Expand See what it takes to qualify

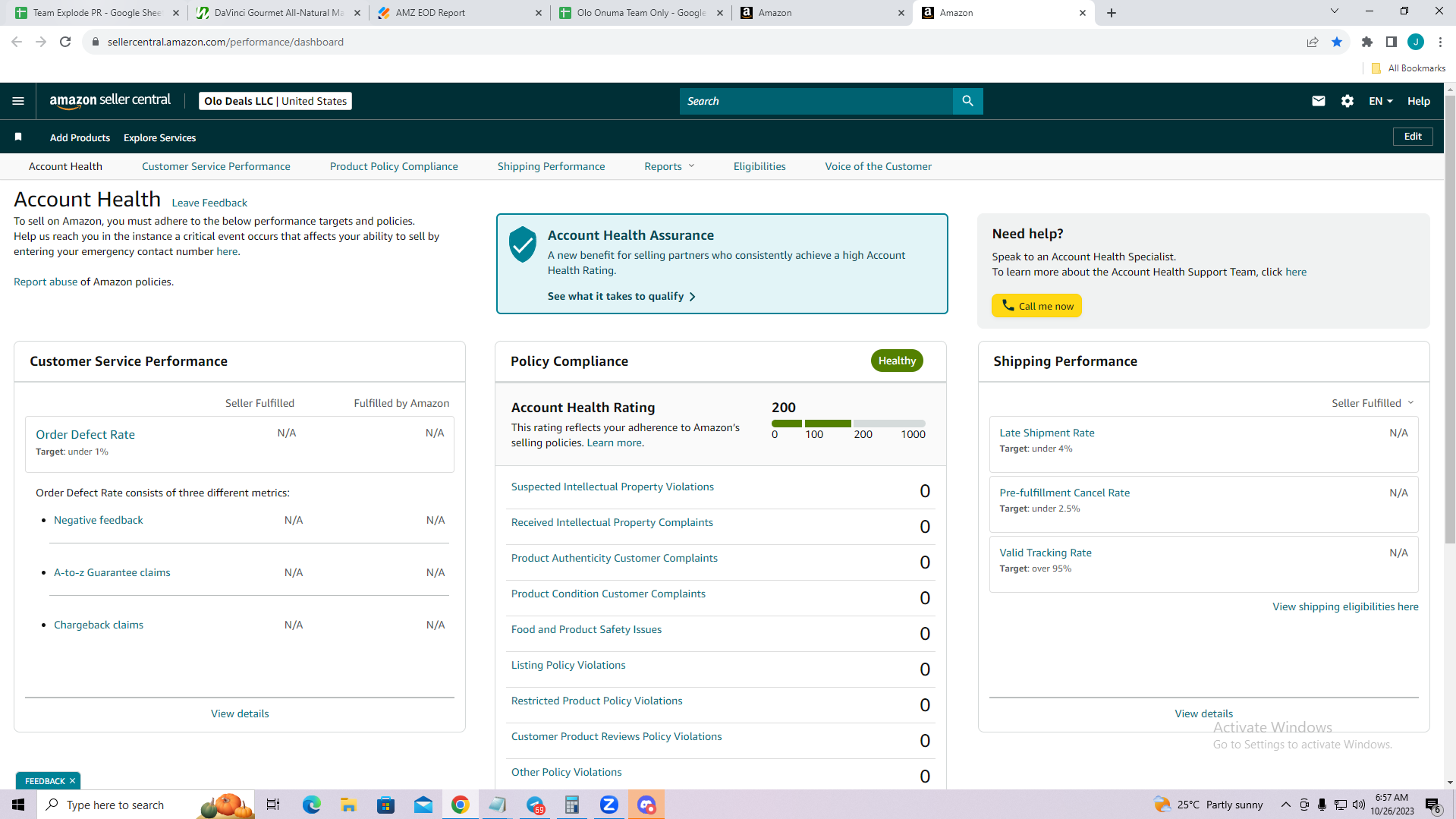click(621, 296)
